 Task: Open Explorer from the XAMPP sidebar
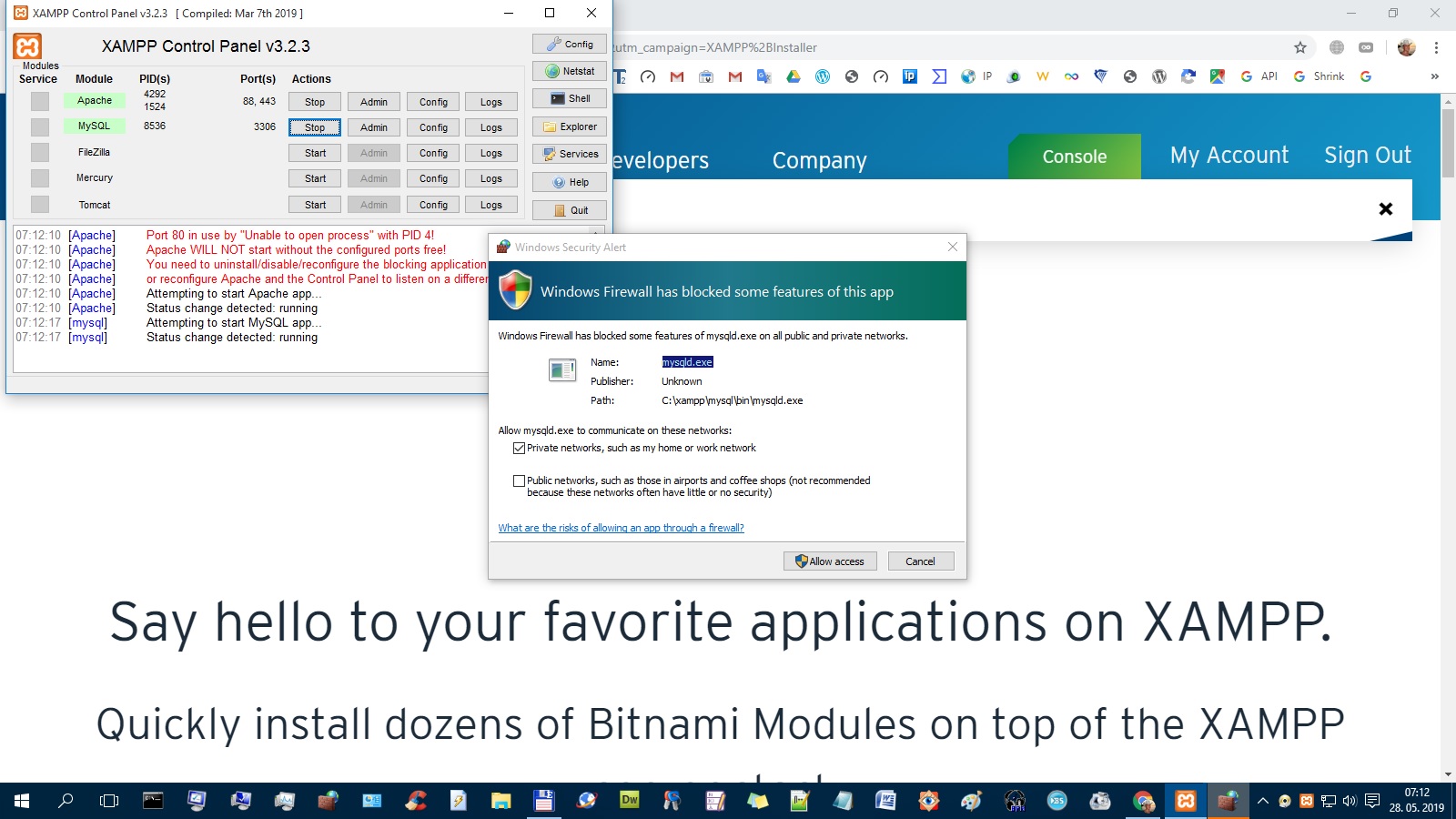(x=570, y=126)
